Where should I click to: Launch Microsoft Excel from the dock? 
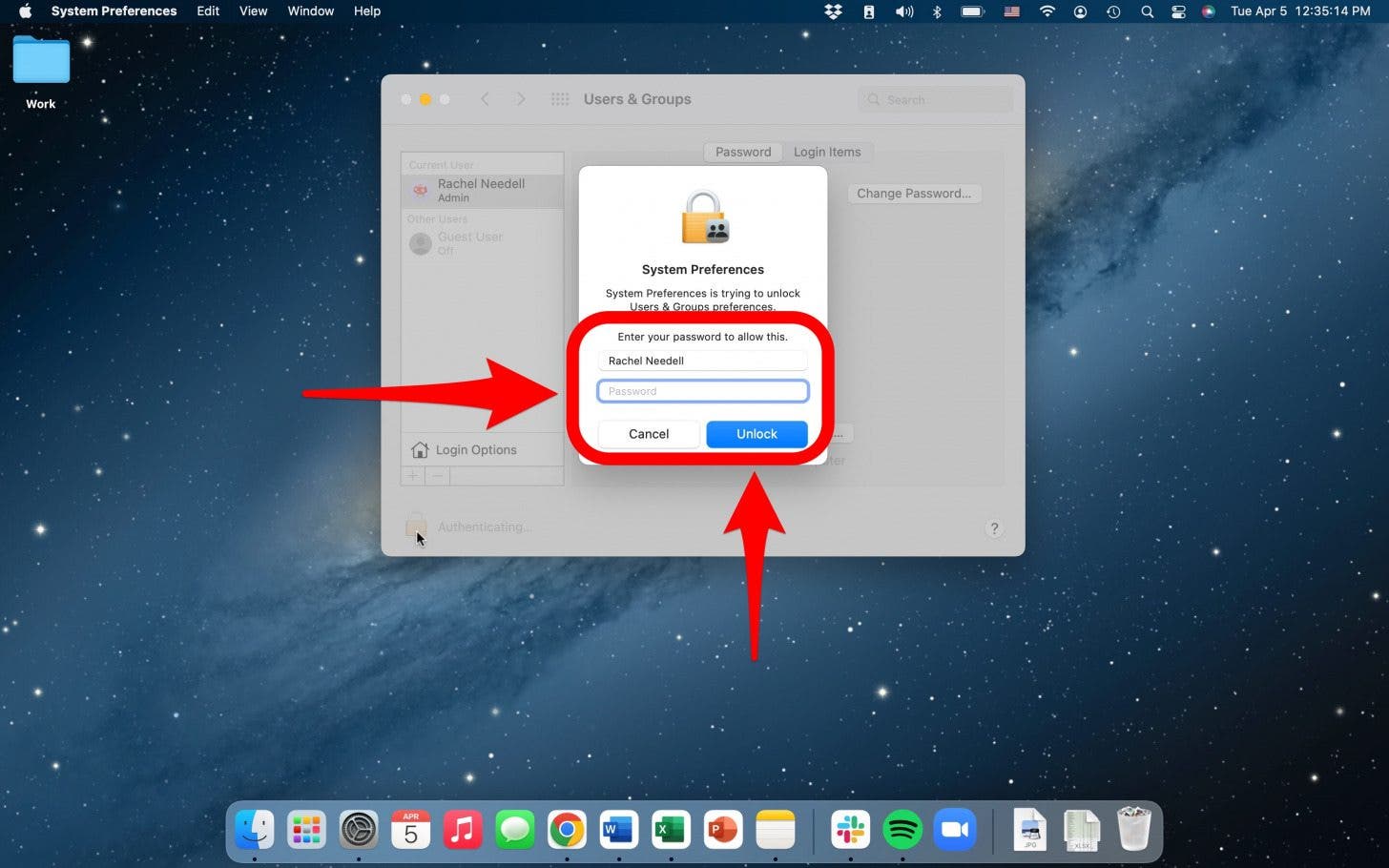(x=671, y=830)
